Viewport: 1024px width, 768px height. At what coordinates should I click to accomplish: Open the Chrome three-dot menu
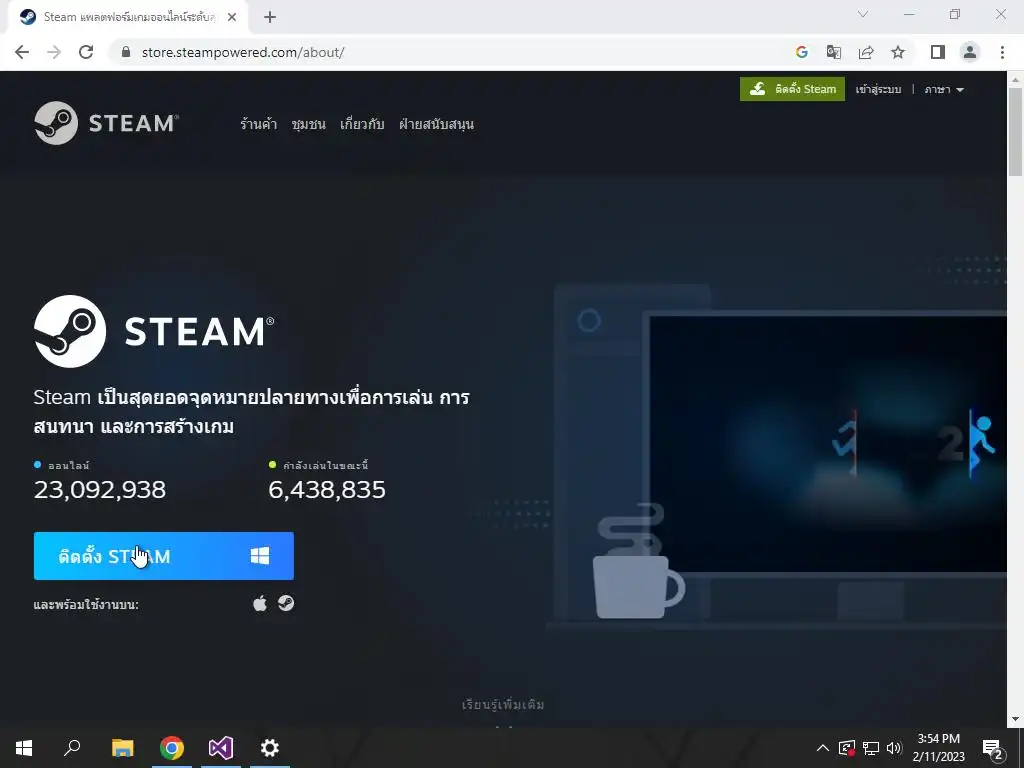1002,52
